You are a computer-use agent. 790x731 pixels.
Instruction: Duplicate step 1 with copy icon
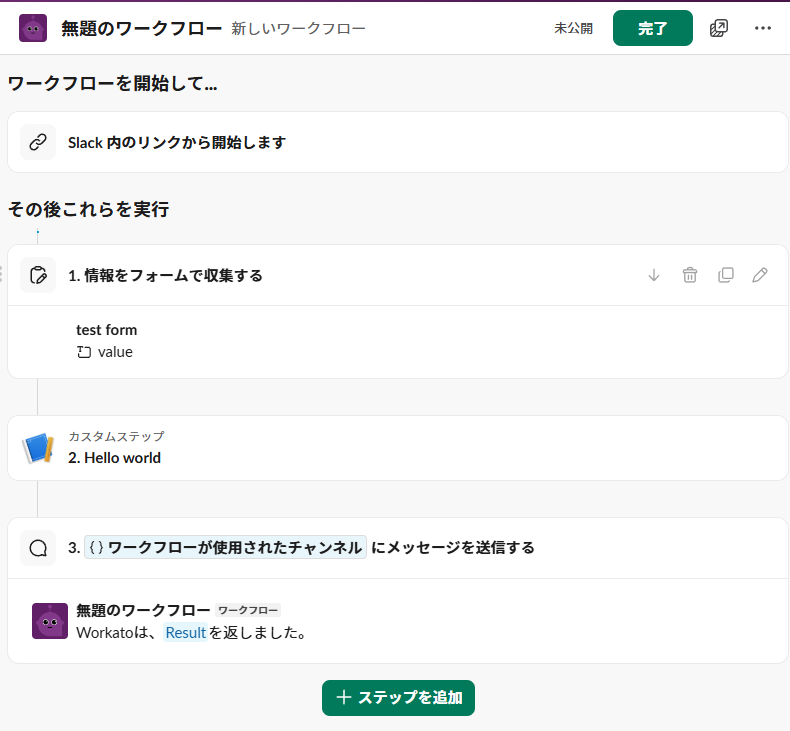[726, 275]
